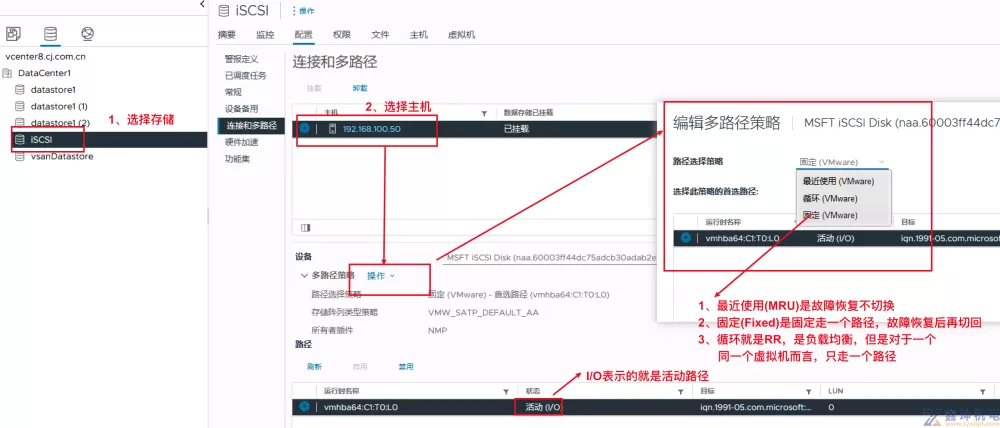Switch to the 权限 tab
1000x428 pixels.
pyautogui.click(x=342, y=34)
